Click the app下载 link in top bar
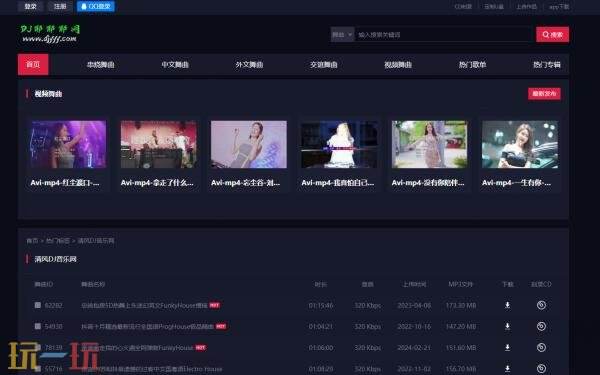Viewport: 600px width, 375px height. click(x=559, y=7)
